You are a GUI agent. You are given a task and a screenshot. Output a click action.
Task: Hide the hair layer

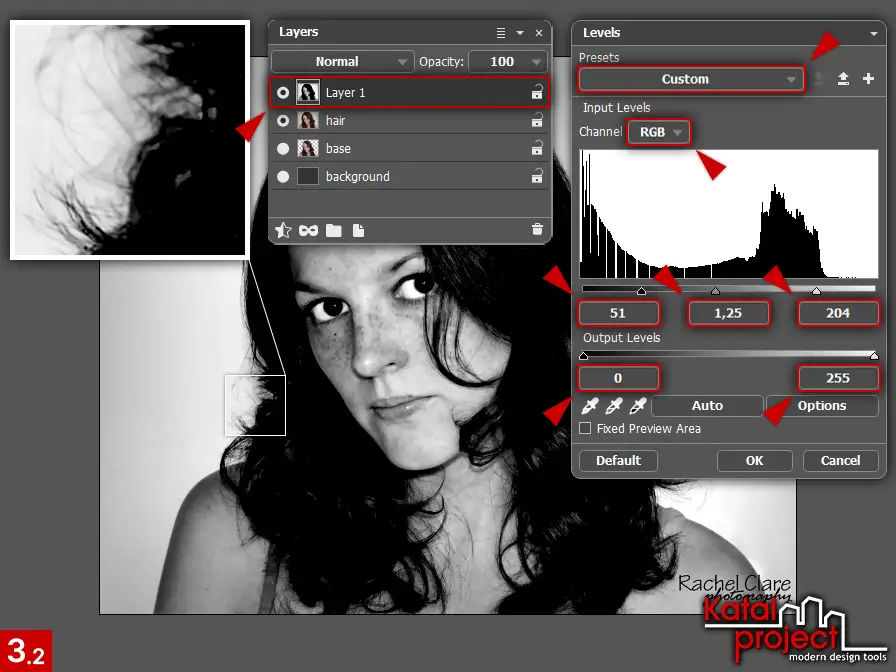tap(283, 120)
